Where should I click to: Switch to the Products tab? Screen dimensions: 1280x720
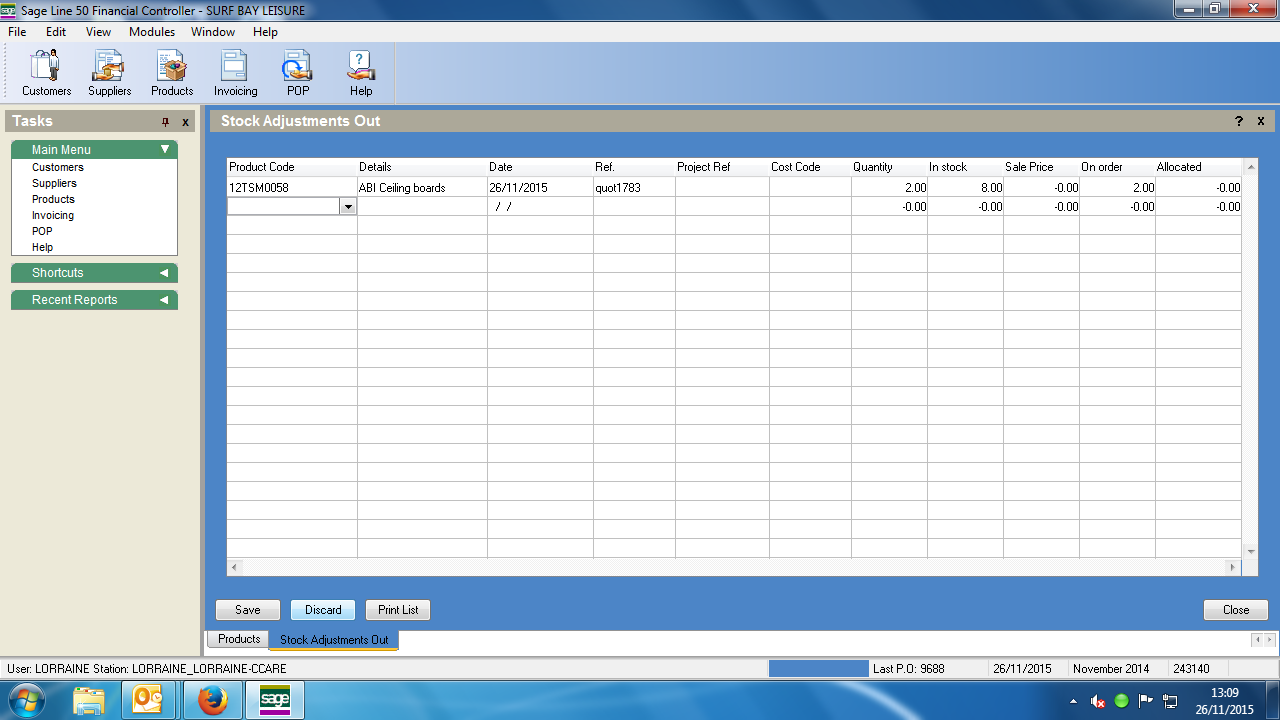click(x=239, y=639)
